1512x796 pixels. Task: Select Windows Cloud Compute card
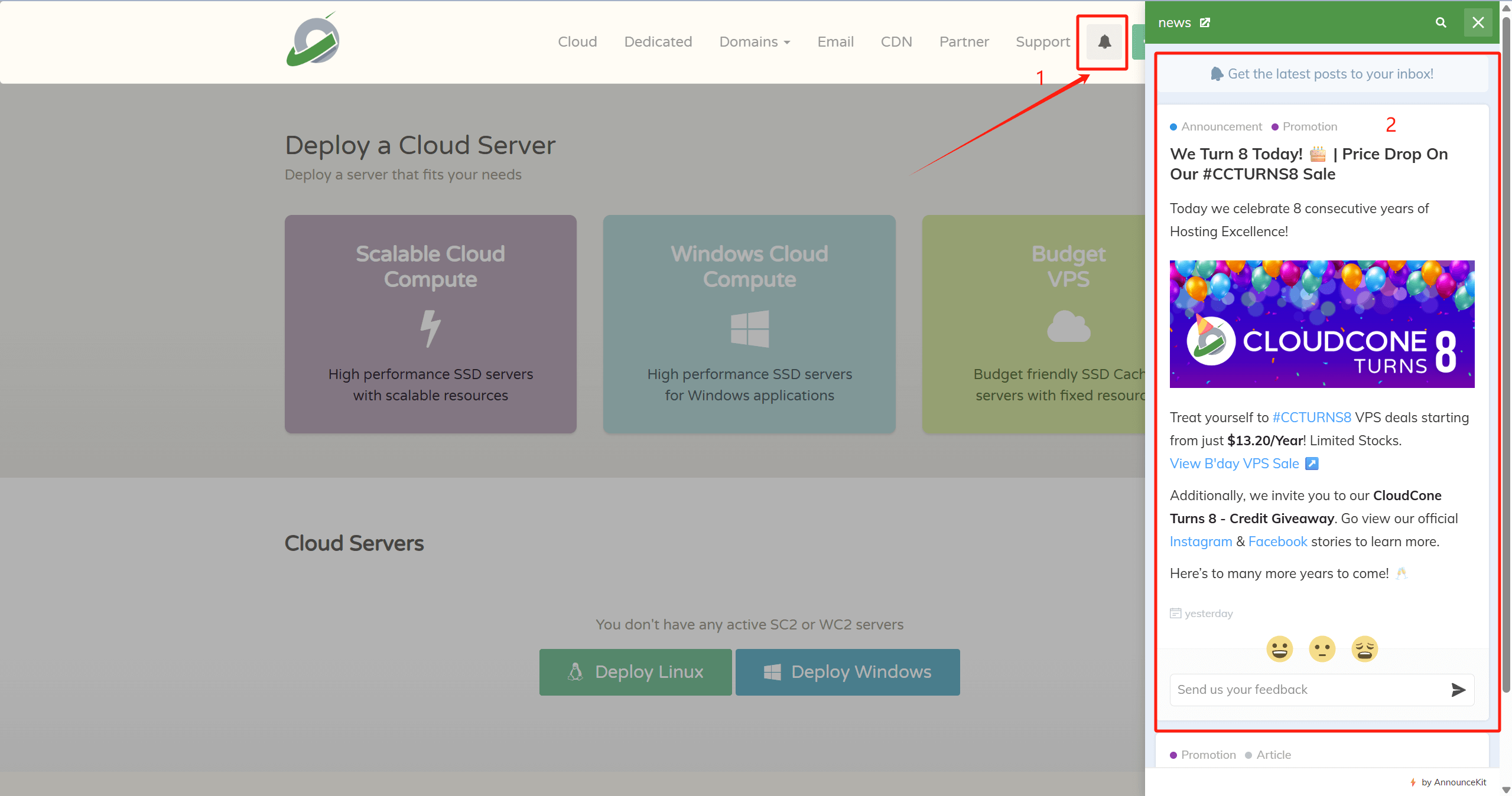click(749, 324)
